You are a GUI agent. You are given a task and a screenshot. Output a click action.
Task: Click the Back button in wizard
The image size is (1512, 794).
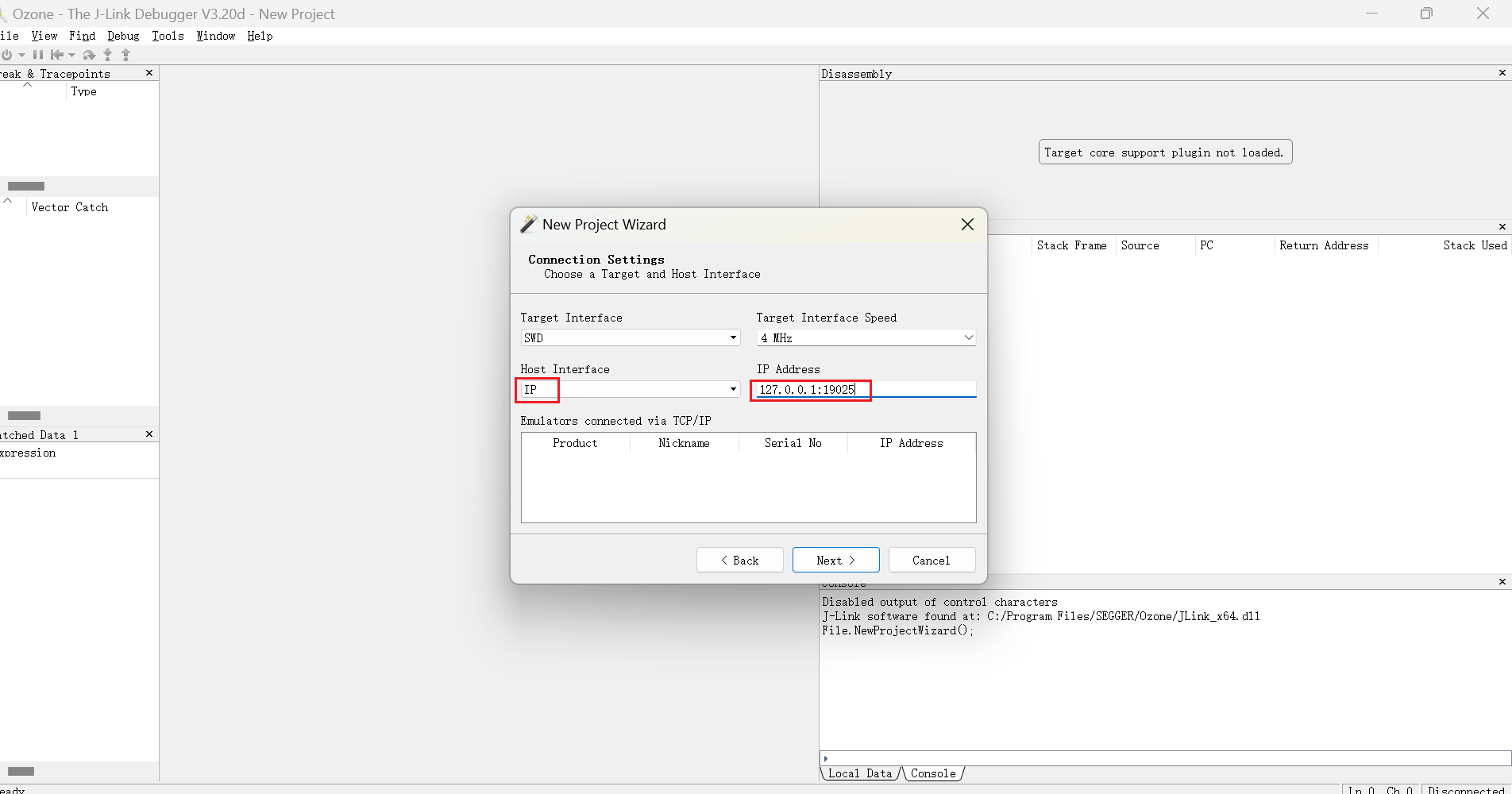pyautogui.click(x=739, y=560)
